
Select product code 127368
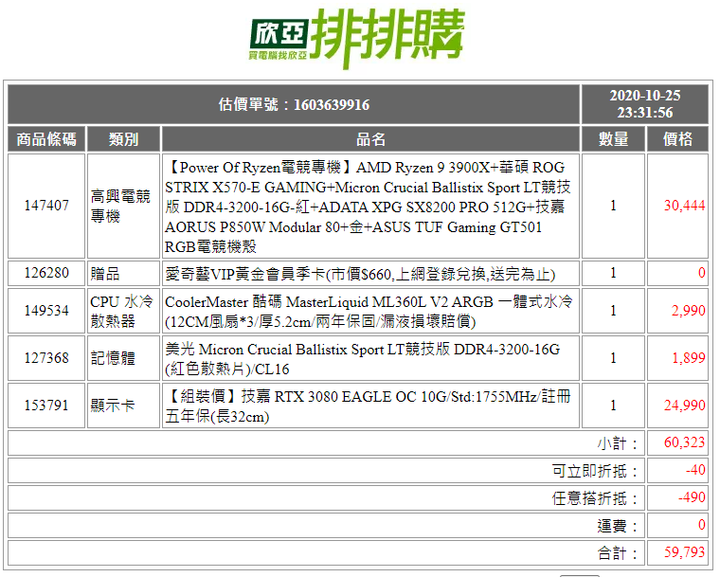pos(46,358)
